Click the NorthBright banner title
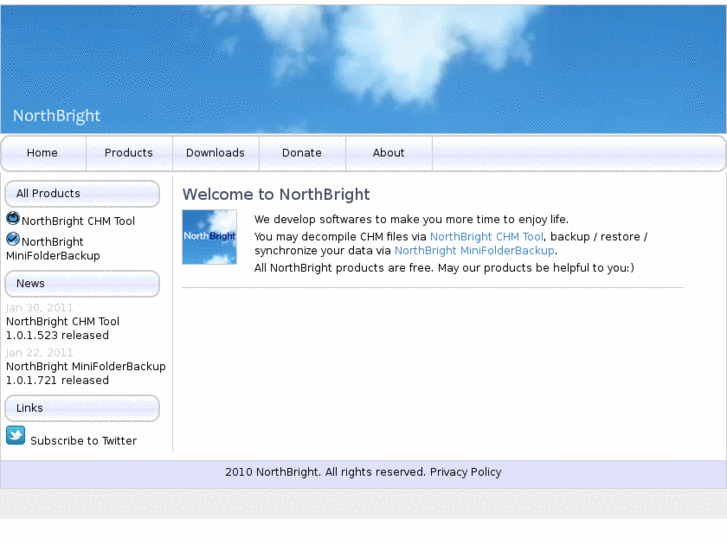727x545 pixels. pos(57,116)
